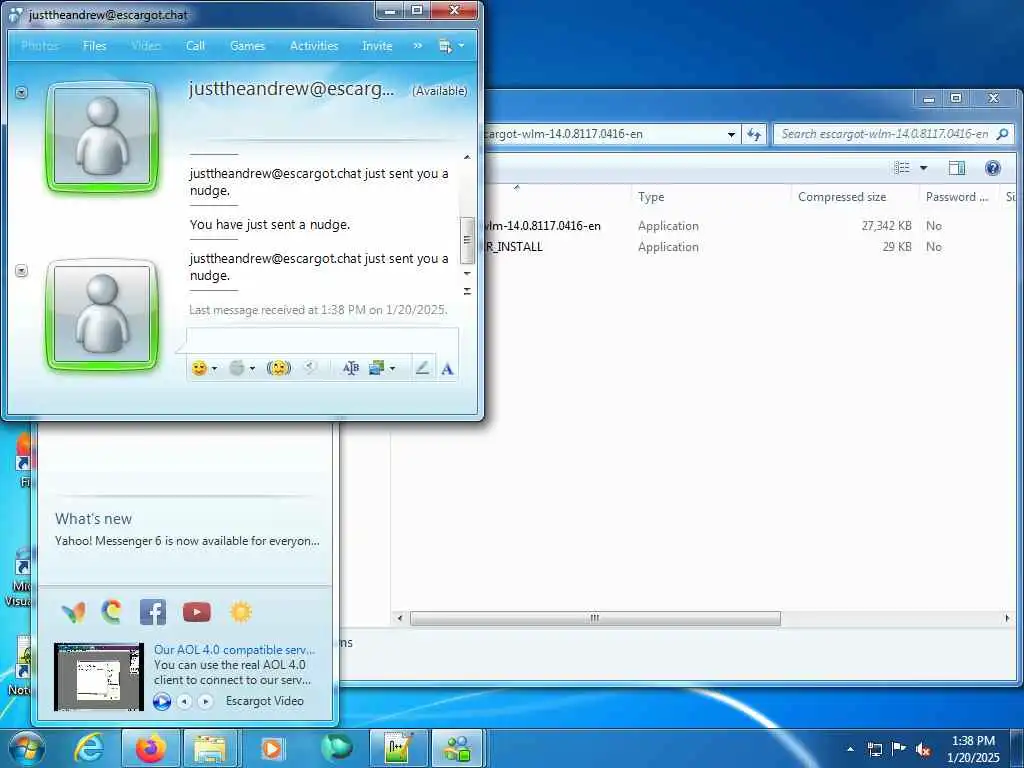Open the Games menu in chat
The image size is (1024, 768).
point(248,46)
